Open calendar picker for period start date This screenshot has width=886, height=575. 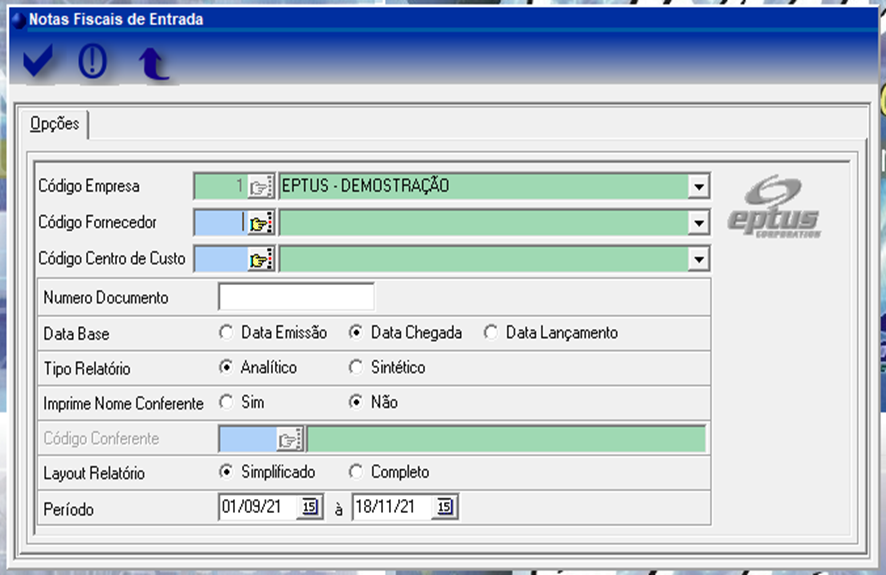click(x=309, y=508)
